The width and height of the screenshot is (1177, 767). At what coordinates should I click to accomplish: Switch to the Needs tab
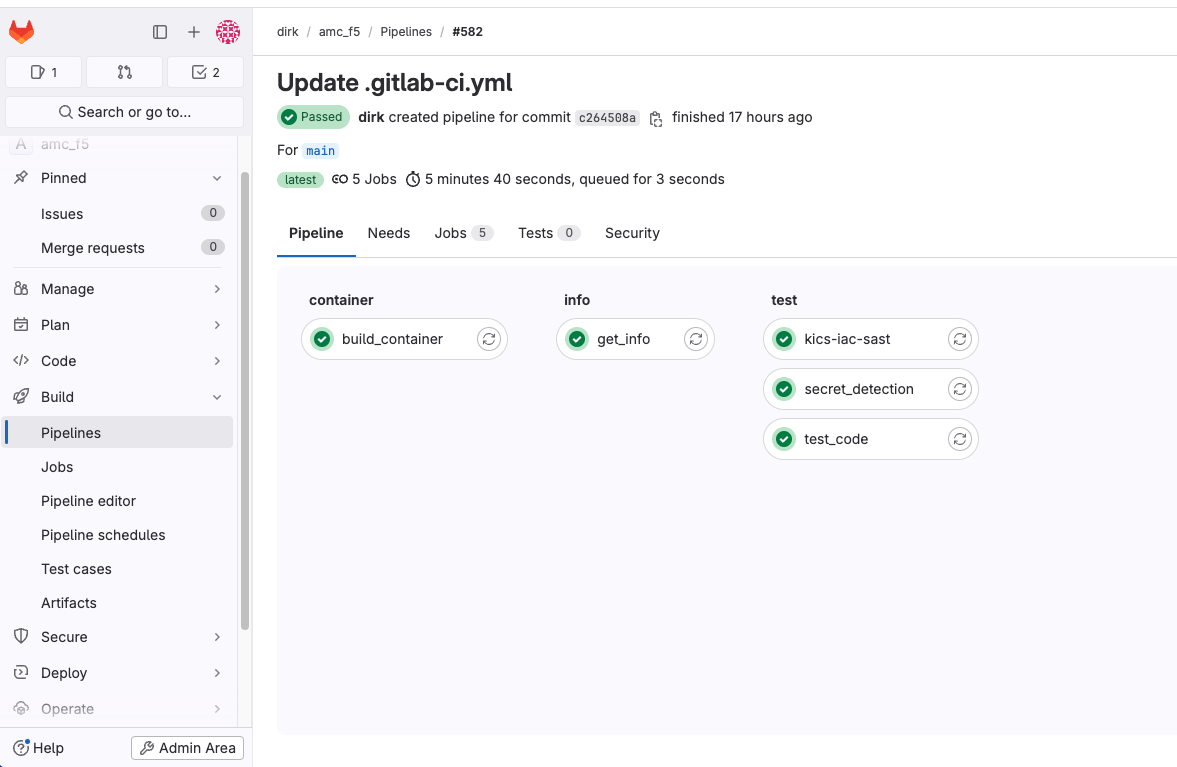coord(389,233)
